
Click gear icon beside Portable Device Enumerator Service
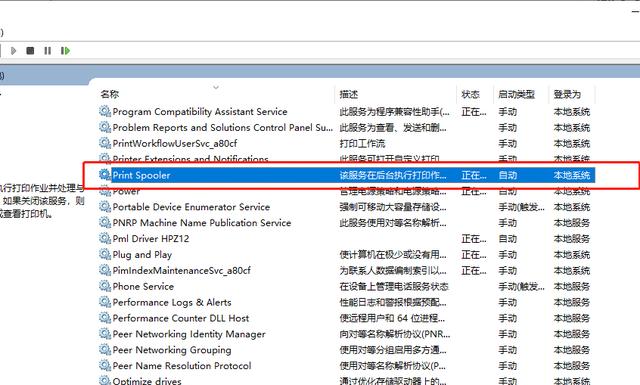(x=105, y=207)
